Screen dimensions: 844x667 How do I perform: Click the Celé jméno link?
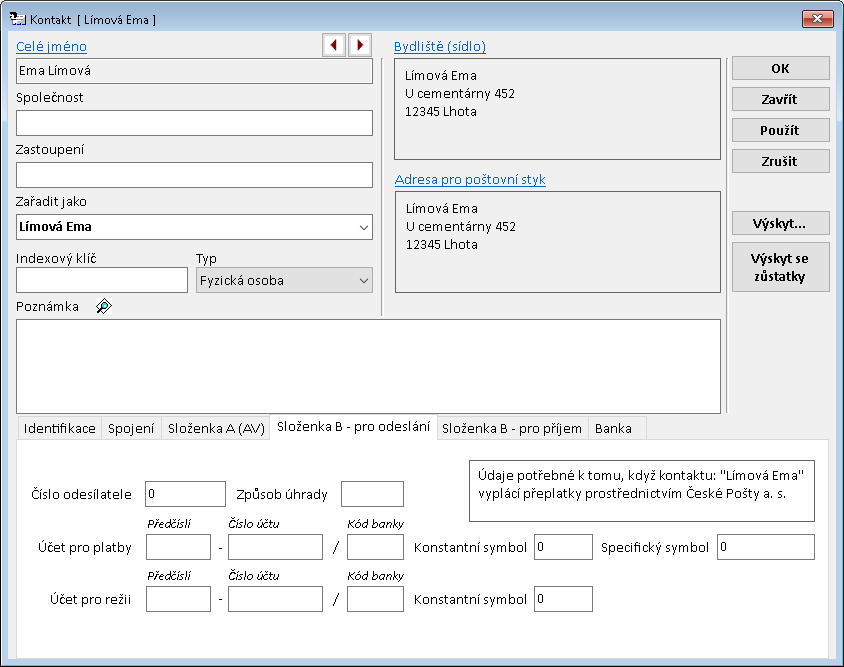click(51, 46)
